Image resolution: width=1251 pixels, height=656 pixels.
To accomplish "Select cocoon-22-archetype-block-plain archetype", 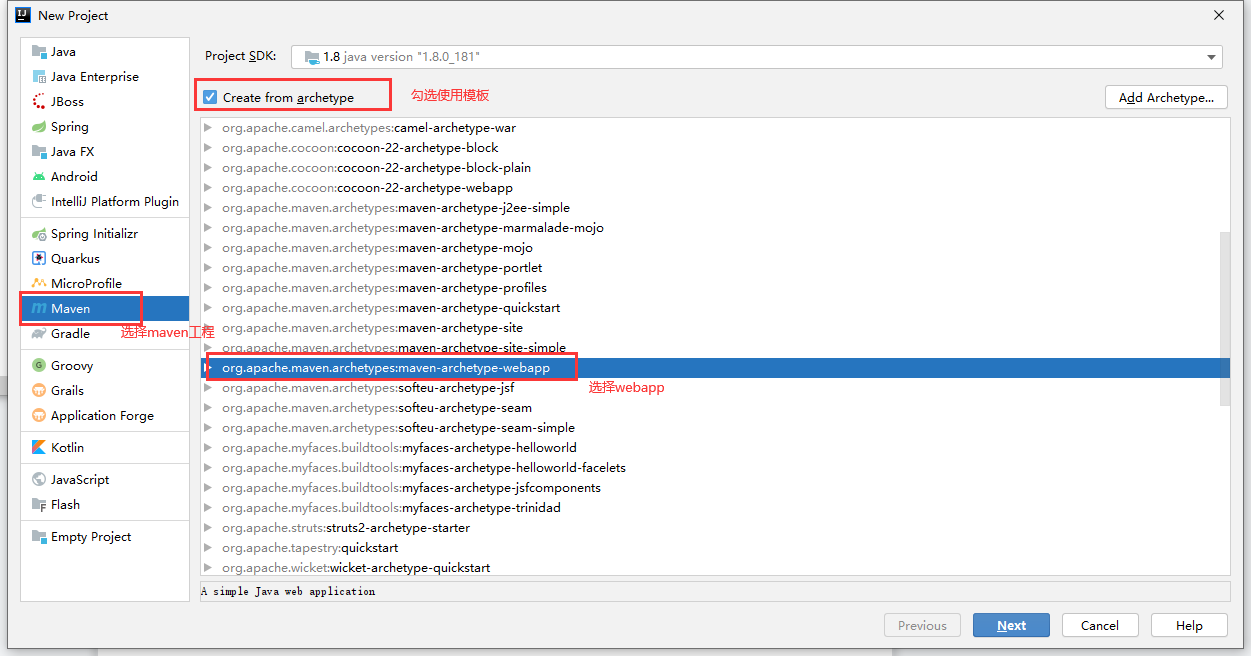I will tap(715, 168).
